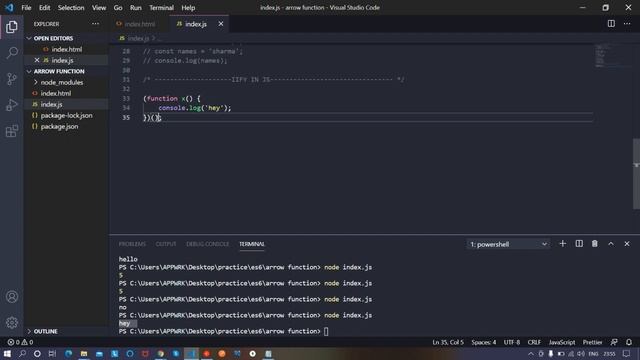Change indentation via Spaces: 4
640x360 pixels.
click(484, 342)
